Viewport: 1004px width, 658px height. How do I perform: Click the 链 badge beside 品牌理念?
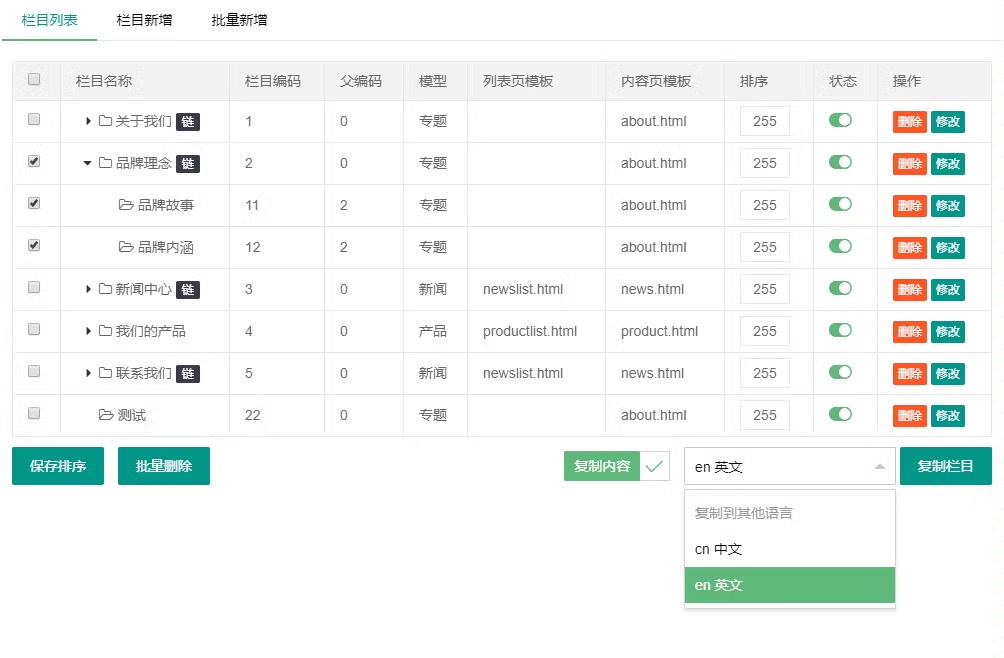tap(188, 163)
